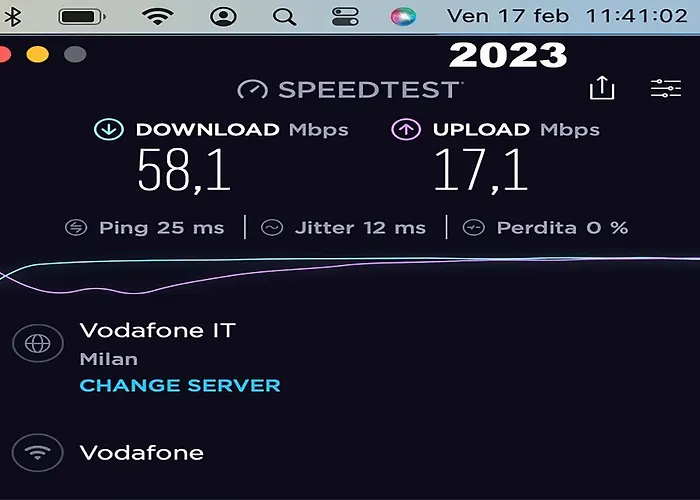Open Bluetooth status in the menu bar
This screenshot has height=500, width=700.
click(13, 17)
